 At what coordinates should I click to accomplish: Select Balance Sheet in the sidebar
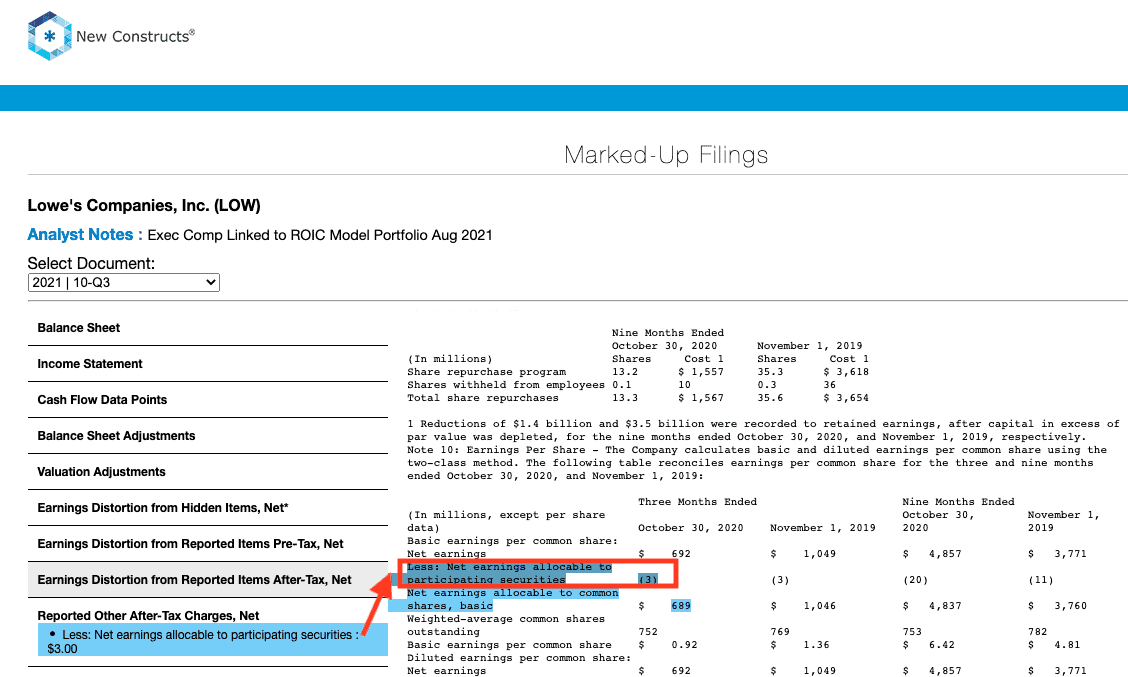[208, 328]
